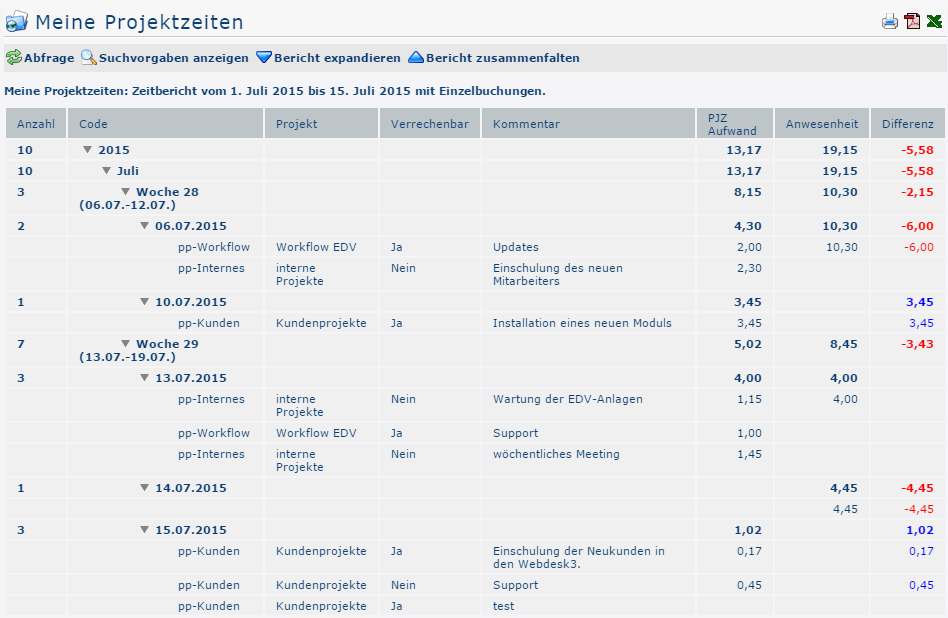
Task: Collapse the Woche 28 group
Action: [x=126, y=192]
